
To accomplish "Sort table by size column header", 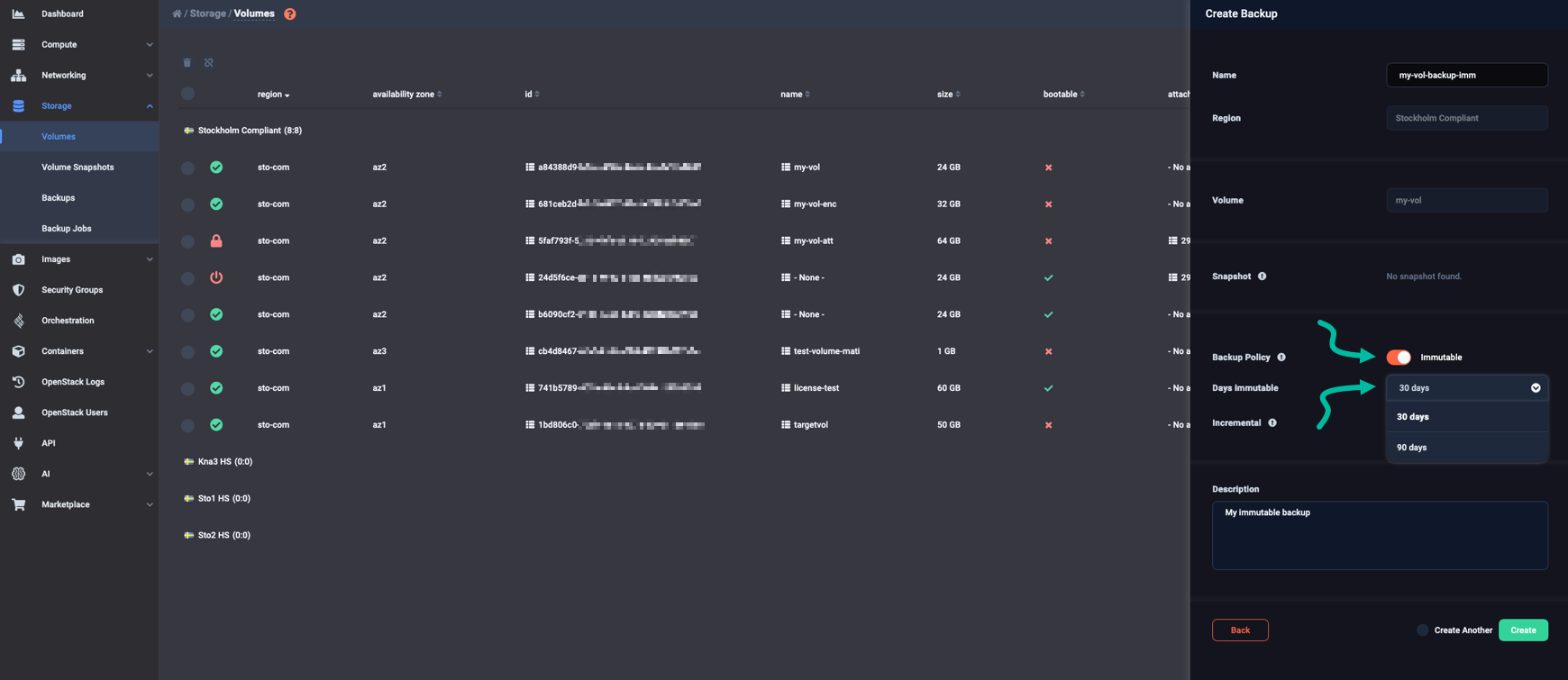I will click(x=948, y=95).
